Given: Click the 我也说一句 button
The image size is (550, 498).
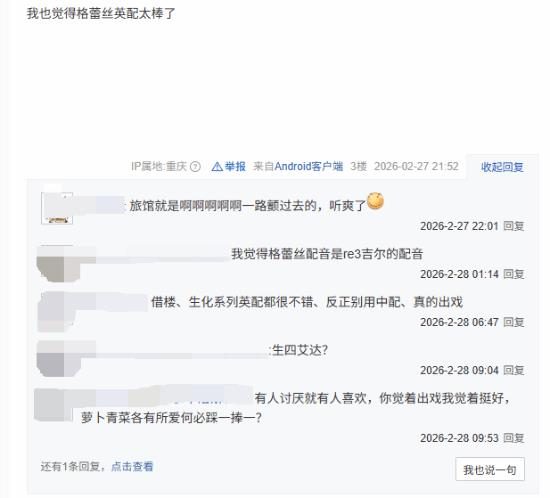Looking at the screenshot, I should (490, 469).
